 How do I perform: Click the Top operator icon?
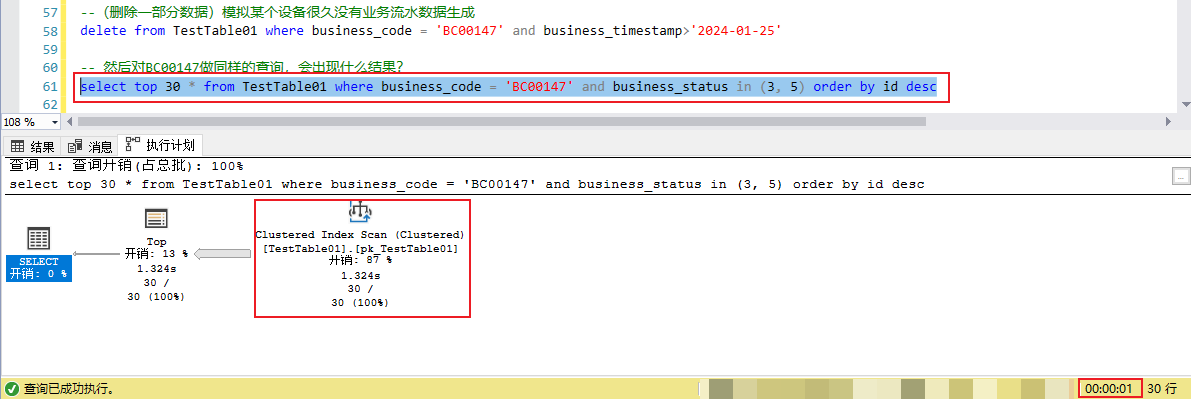click(156, 219)
